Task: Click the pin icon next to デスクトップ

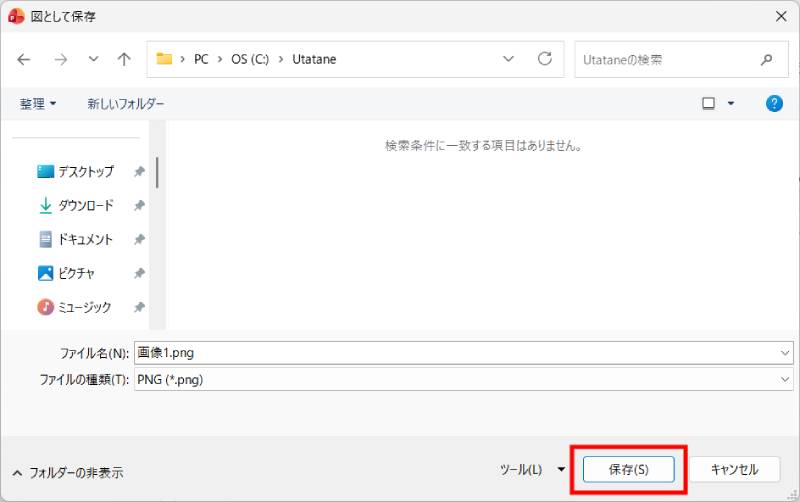Action: (139, 172)
